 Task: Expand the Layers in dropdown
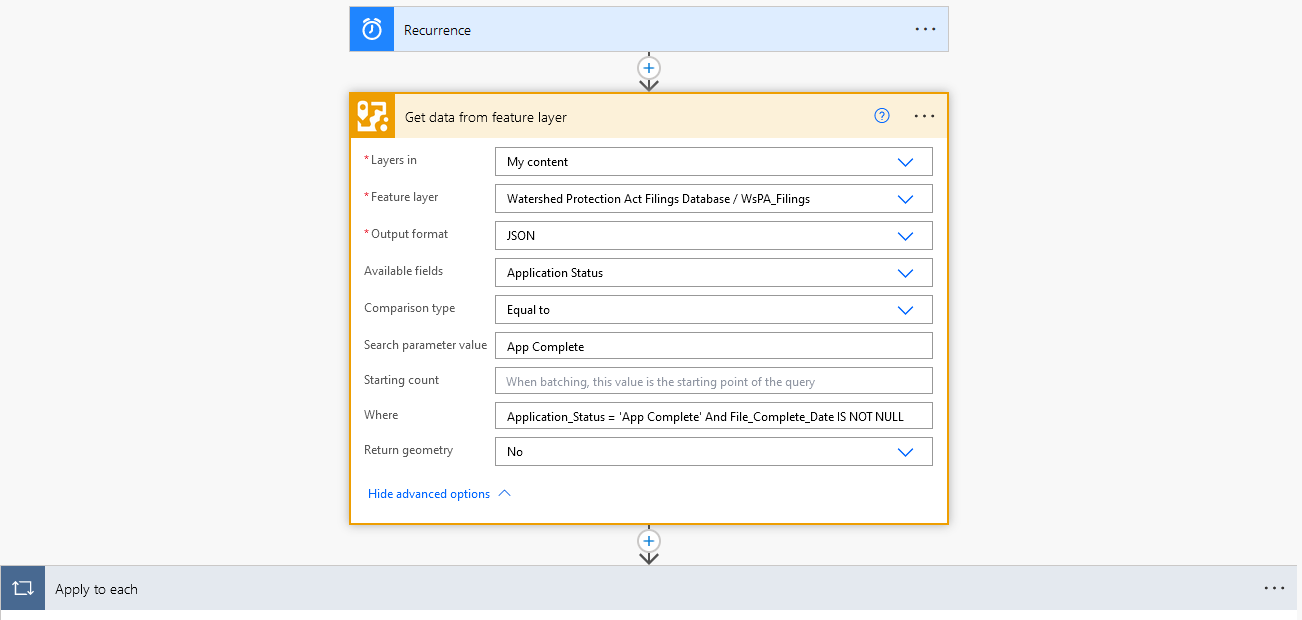coord(905,162)
